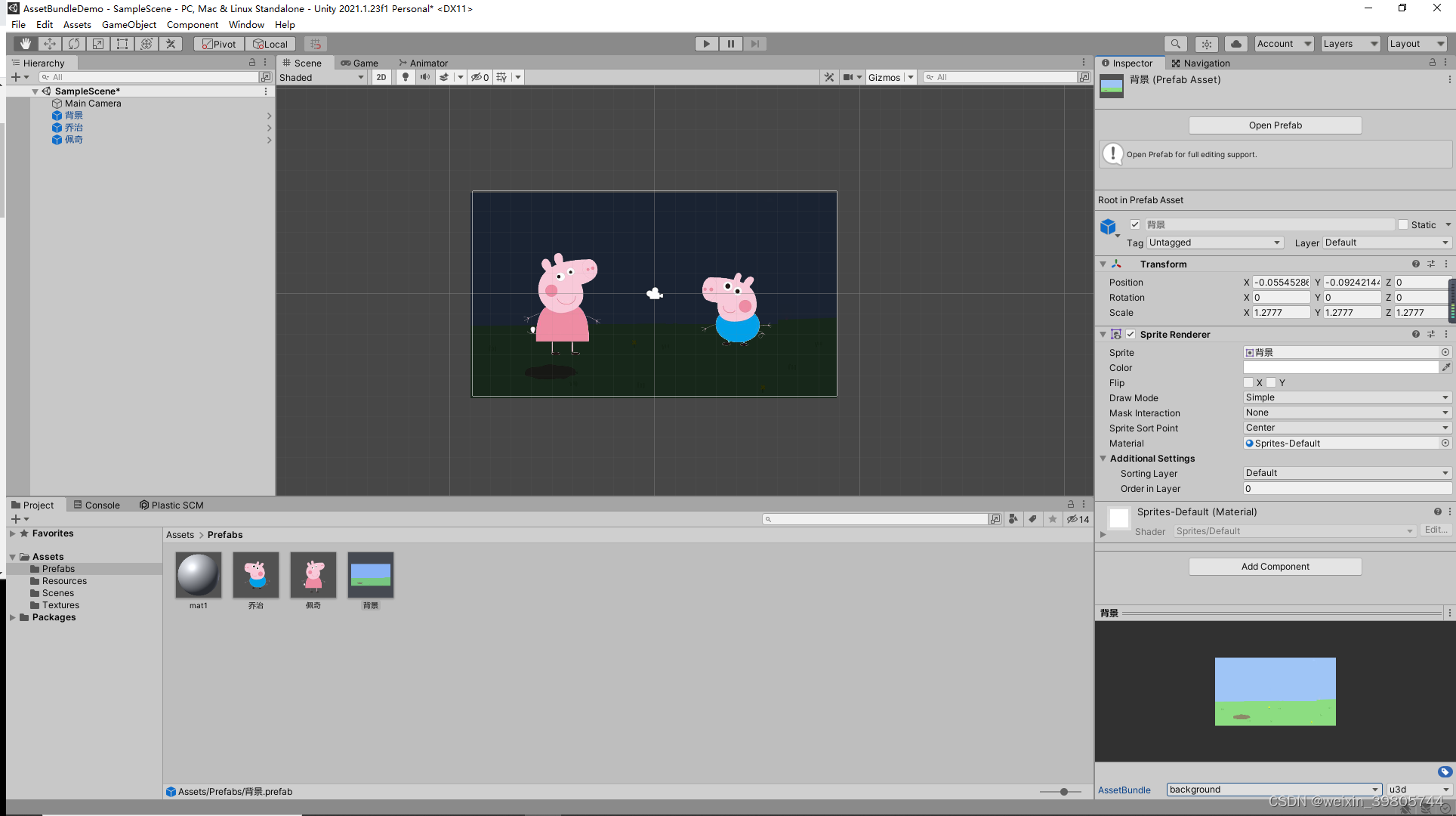Select the Hand tool
The image size is (1456, 816).
[25, 44]
